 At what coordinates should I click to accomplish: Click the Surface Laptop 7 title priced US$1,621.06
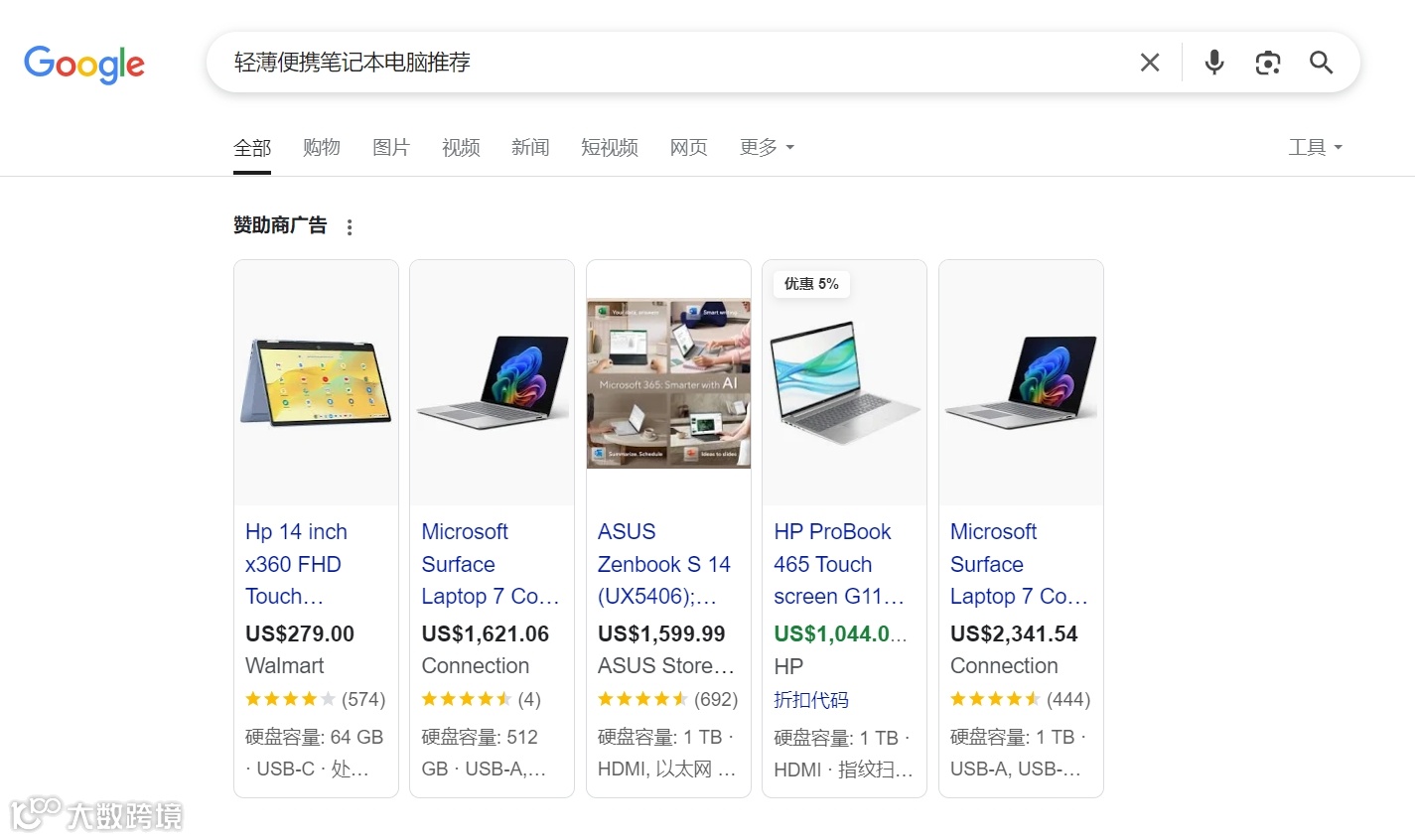pos(491,564)
